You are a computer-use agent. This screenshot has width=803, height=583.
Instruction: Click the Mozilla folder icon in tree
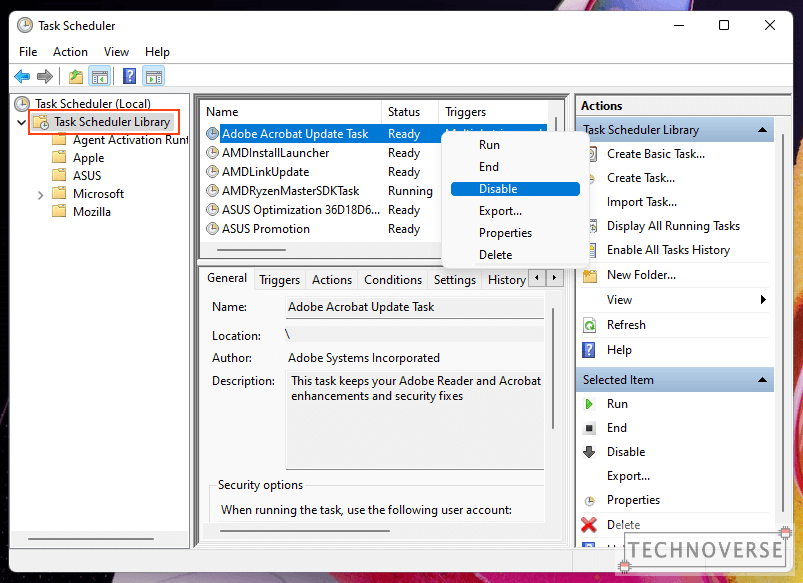pos(59,211)
